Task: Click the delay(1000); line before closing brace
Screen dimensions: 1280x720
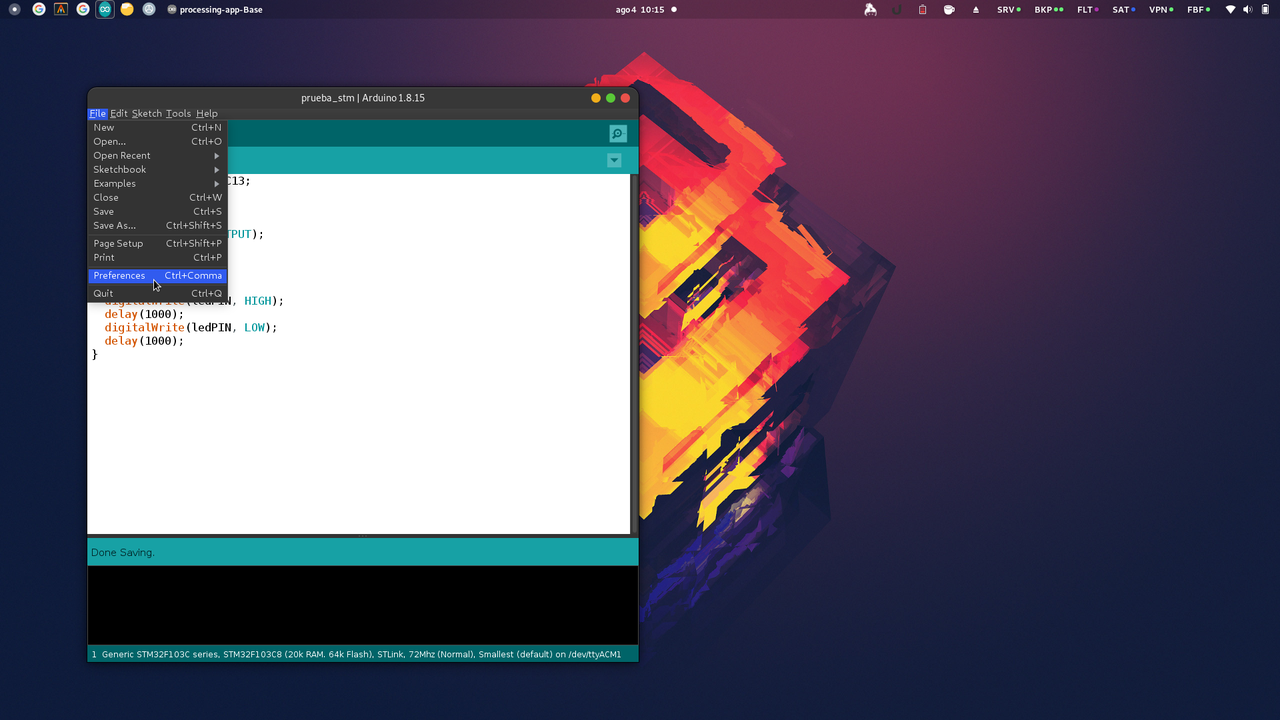Action: 144,341
